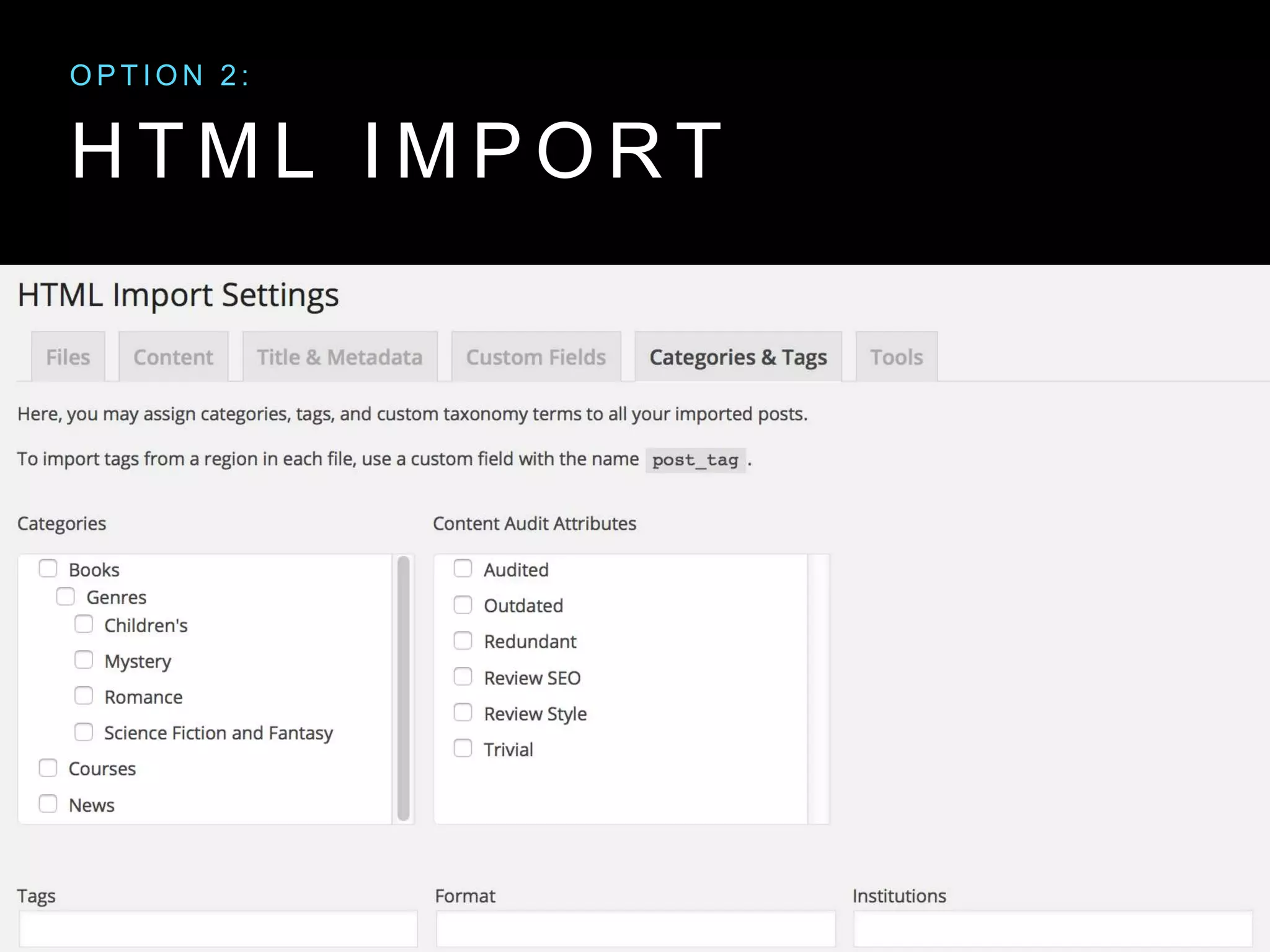Switch to the Files tab

tap(68, 357)
